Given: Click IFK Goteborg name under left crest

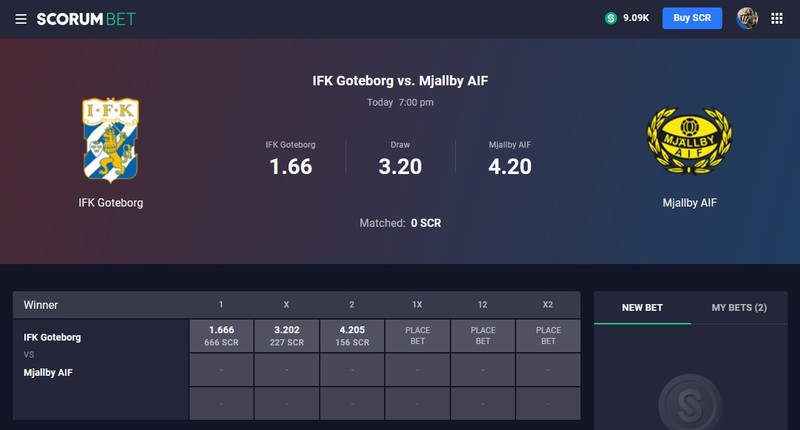Looking at the screenshot, I should (x=111, y=203).
